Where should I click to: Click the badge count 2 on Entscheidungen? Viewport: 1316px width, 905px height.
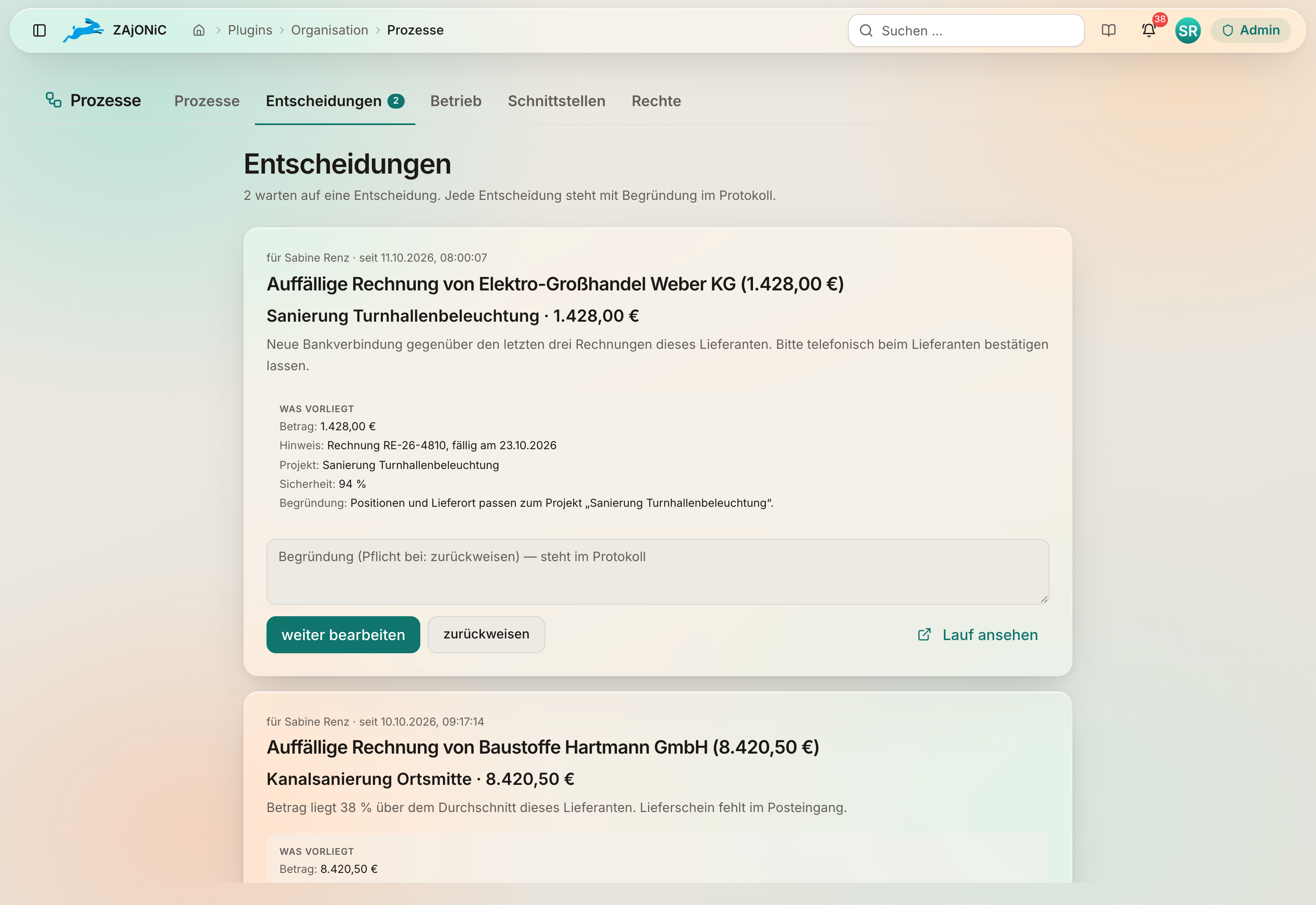396,101
